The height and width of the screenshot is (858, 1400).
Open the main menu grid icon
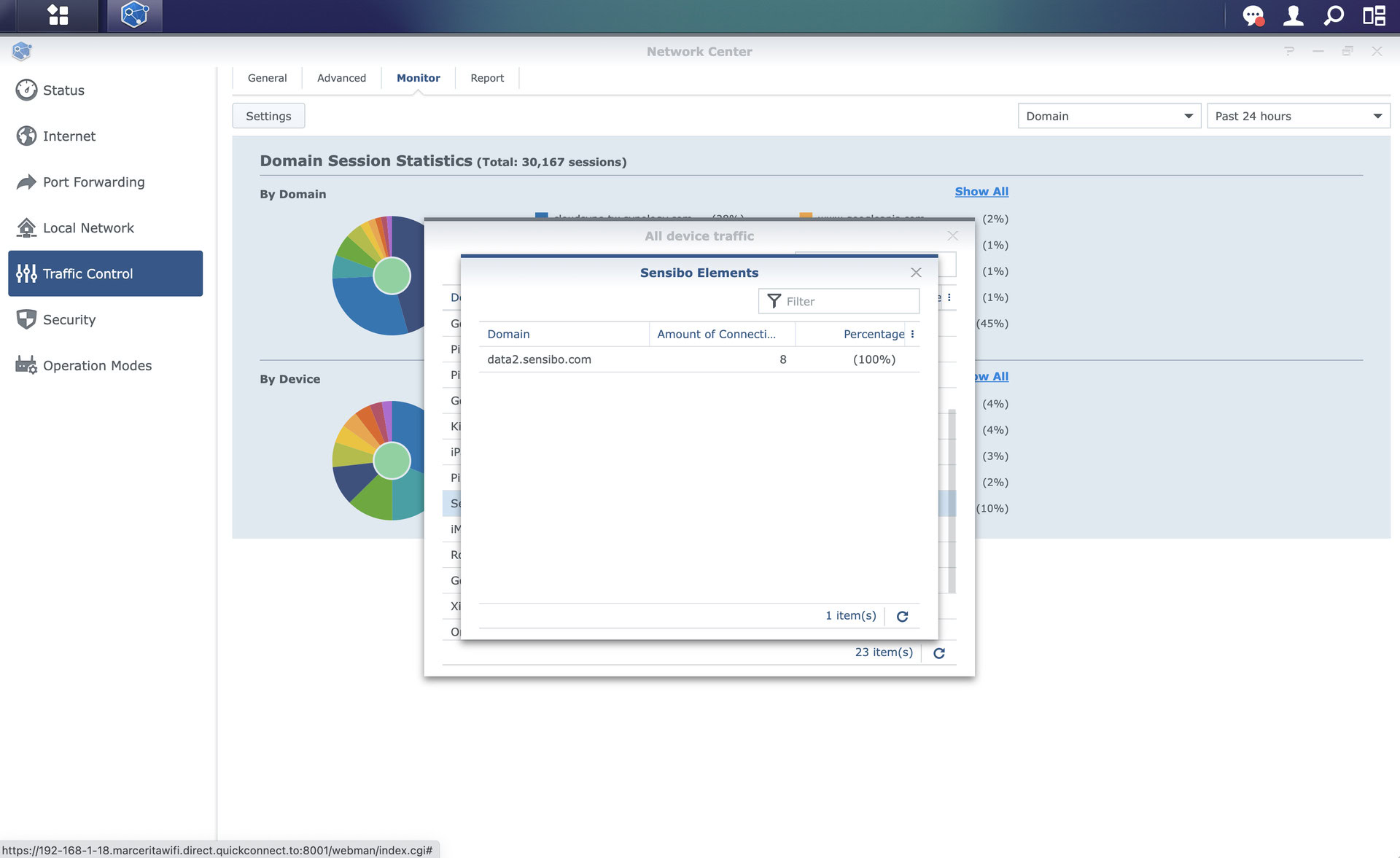58,15
